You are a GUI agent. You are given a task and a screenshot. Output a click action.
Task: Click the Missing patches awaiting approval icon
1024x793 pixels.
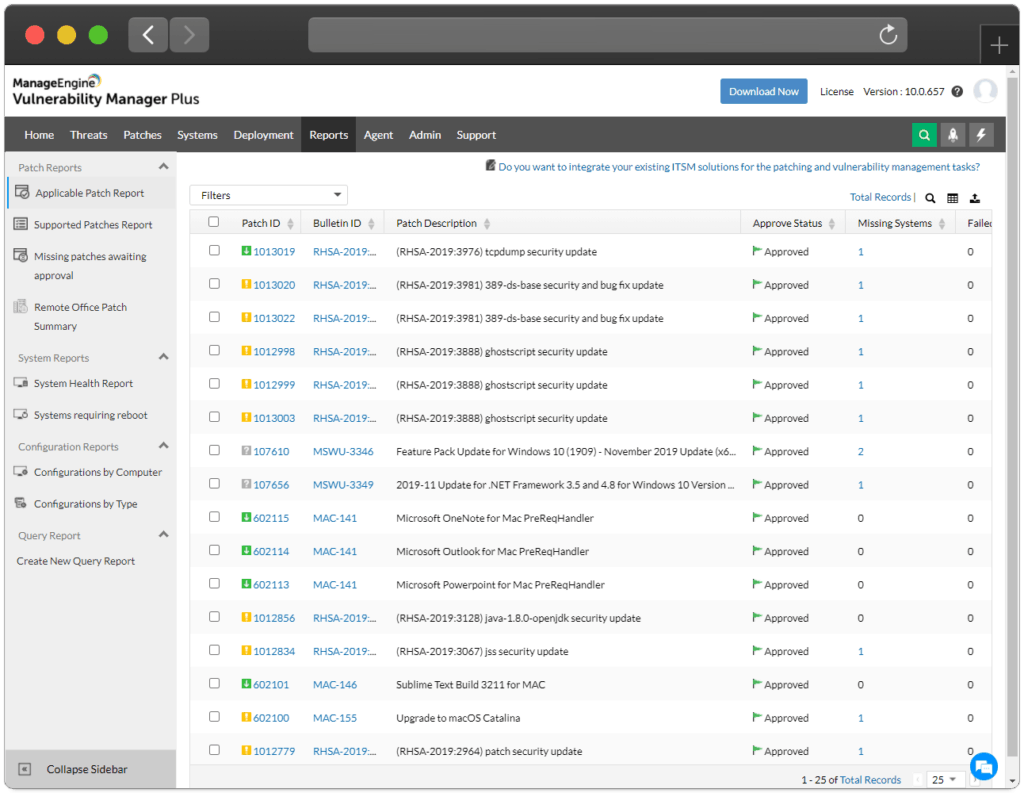(x=21, y=255)
